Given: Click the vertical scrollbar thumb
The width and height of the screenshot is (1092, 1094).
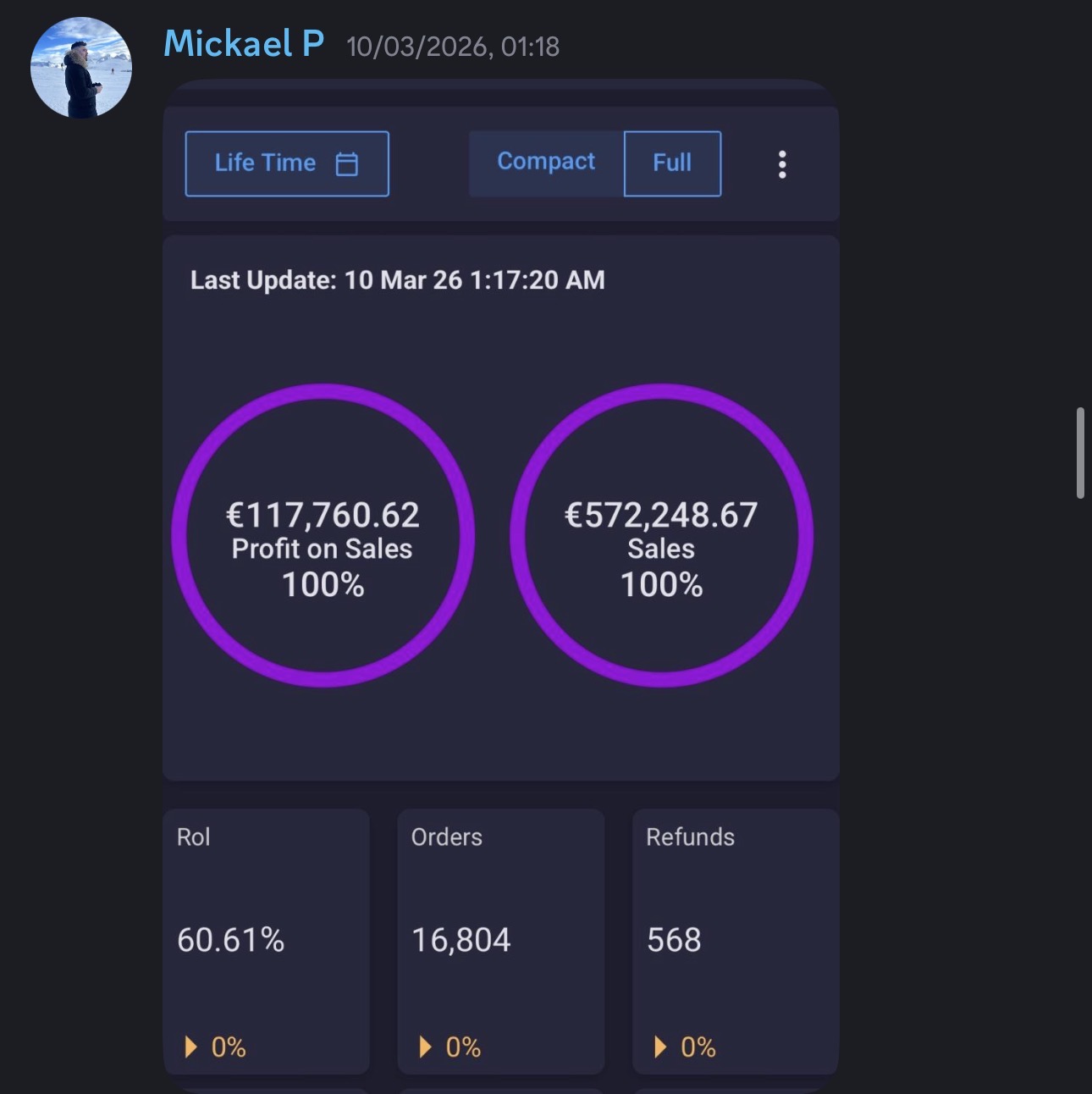Looking at the screenshot, I should [x=1080, y=453].
